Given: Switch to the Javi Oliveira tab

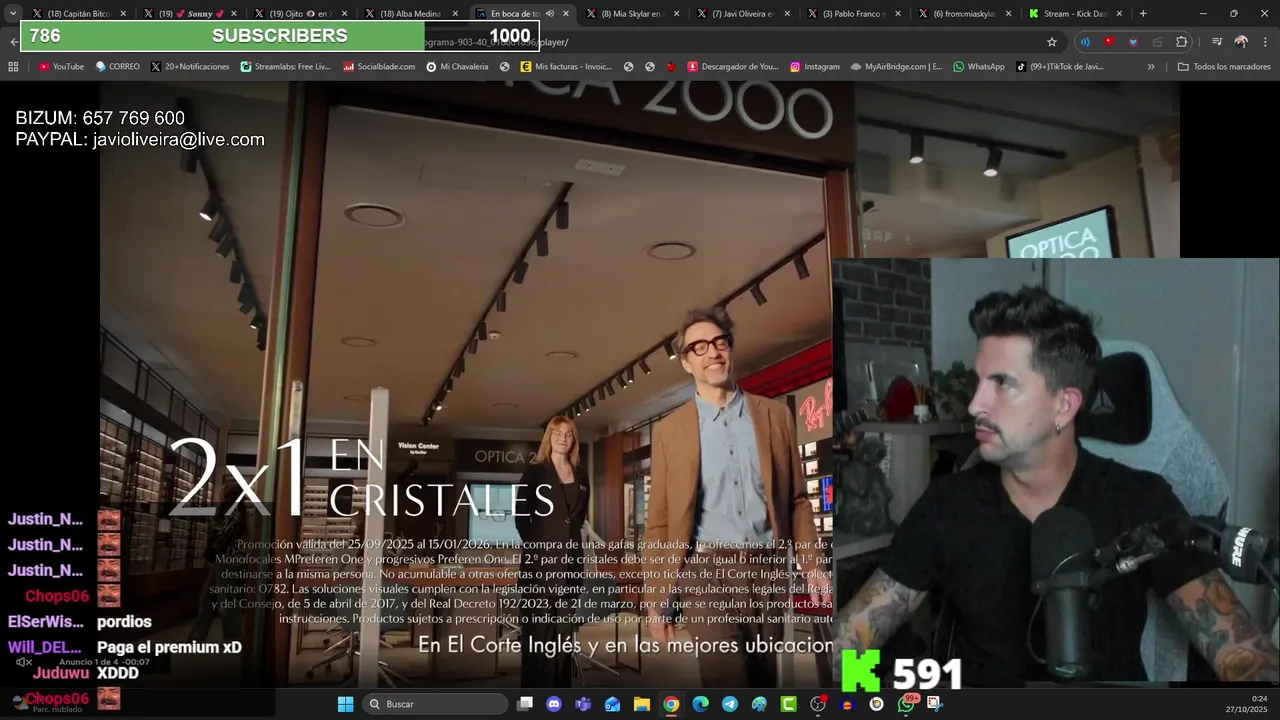Looking at the screenshot, I should click(x=742, y=14).
